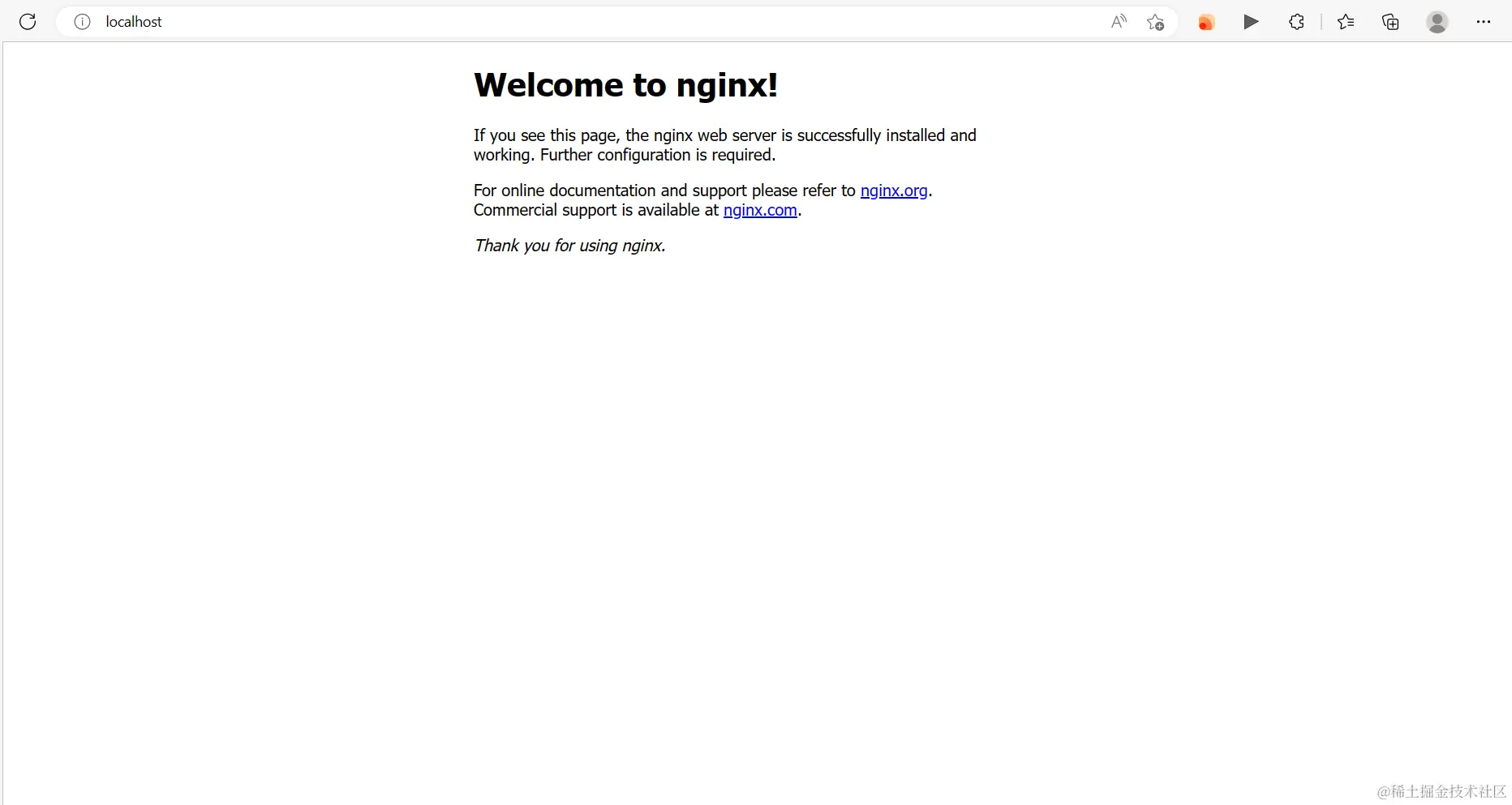Show the Favorites list

point(1346,22)
